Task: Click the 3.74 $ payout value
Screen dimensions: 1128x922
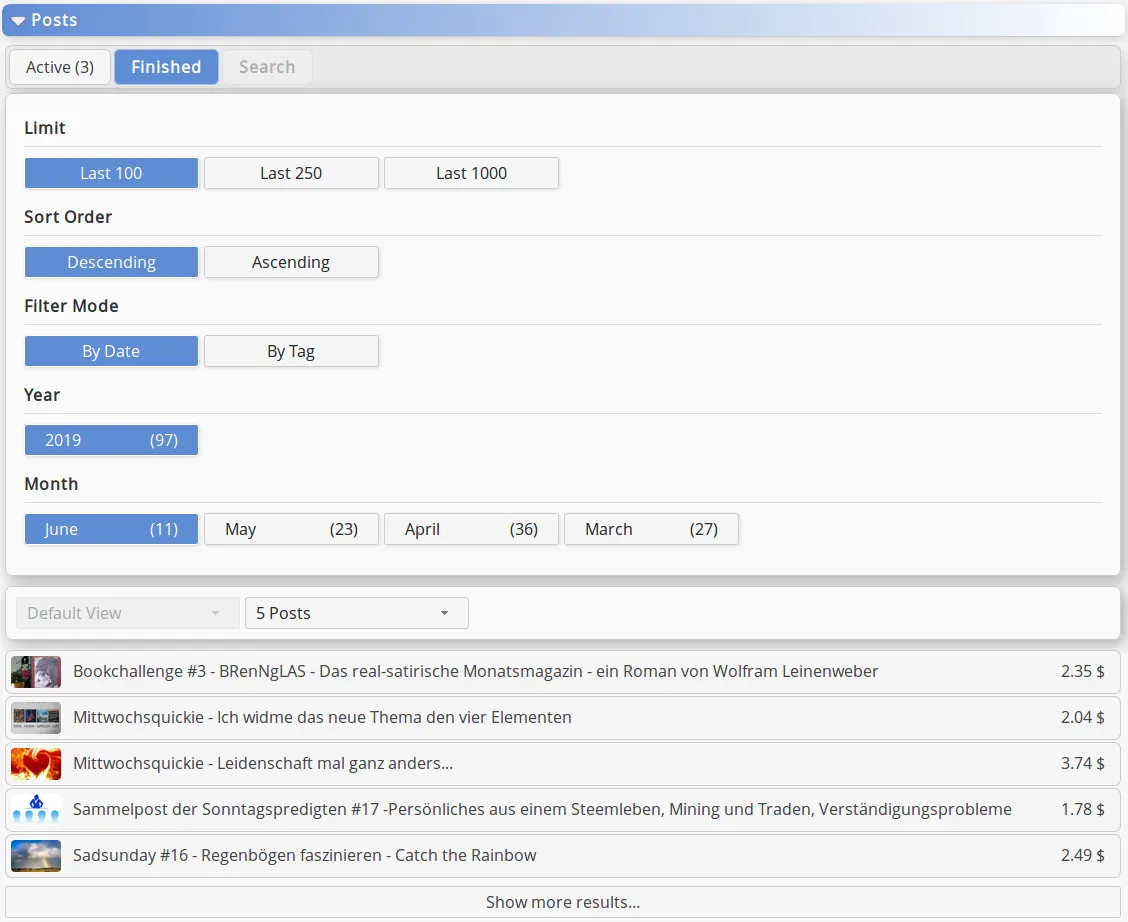Action: (x=1083, y=764)
